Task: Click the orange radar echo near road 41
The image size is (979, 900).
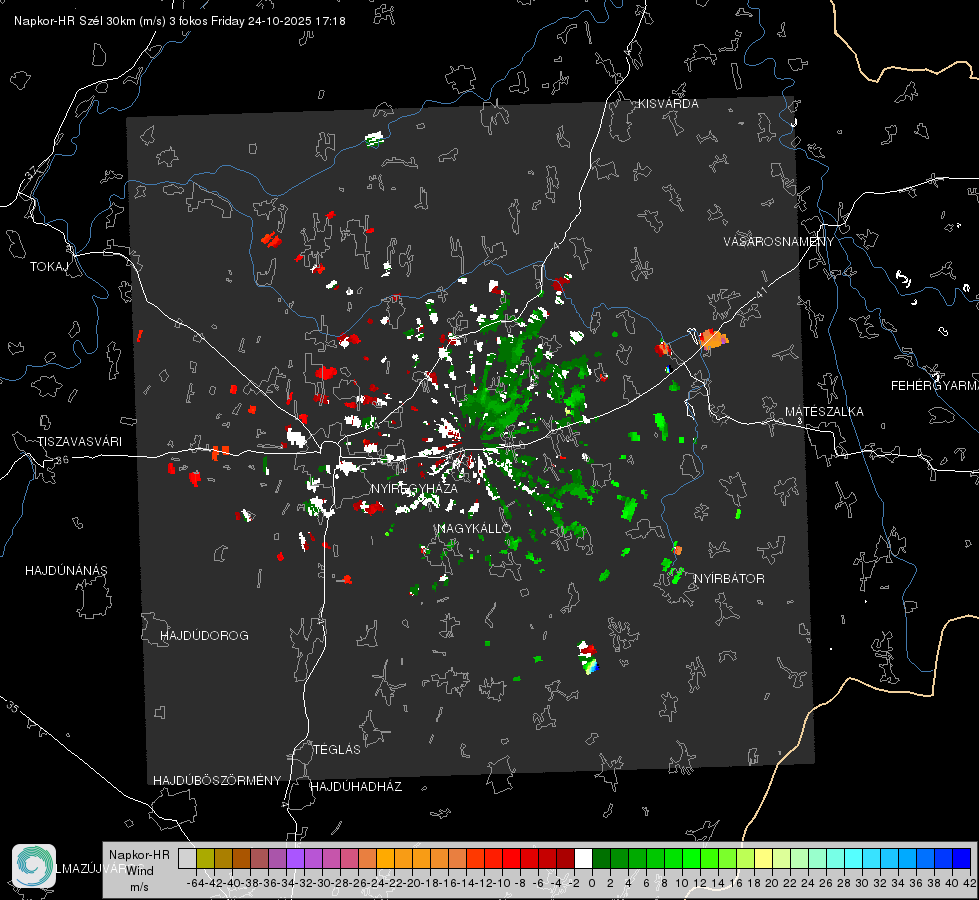Action: [714, 339]
